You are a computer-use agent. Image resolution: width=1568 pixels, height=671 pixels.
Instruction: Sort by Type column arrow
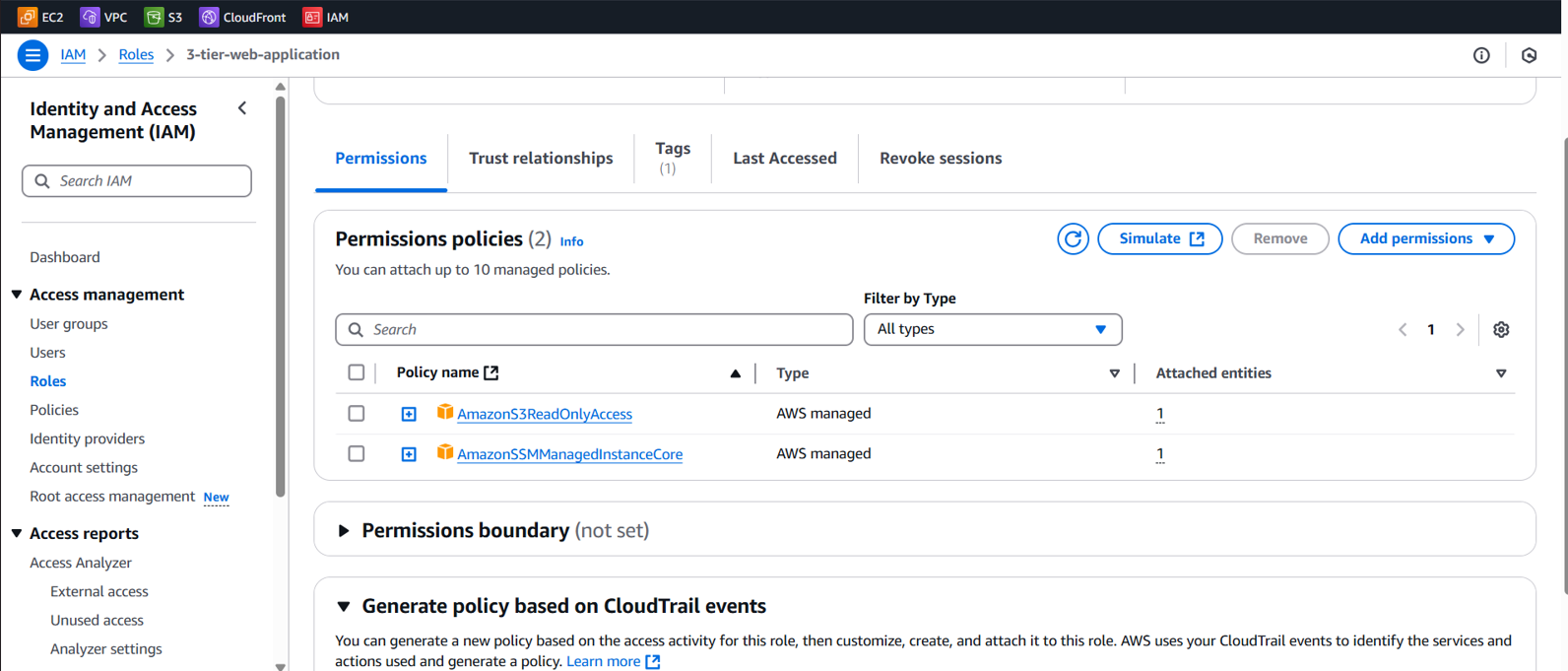click(x=1114, y=373)
